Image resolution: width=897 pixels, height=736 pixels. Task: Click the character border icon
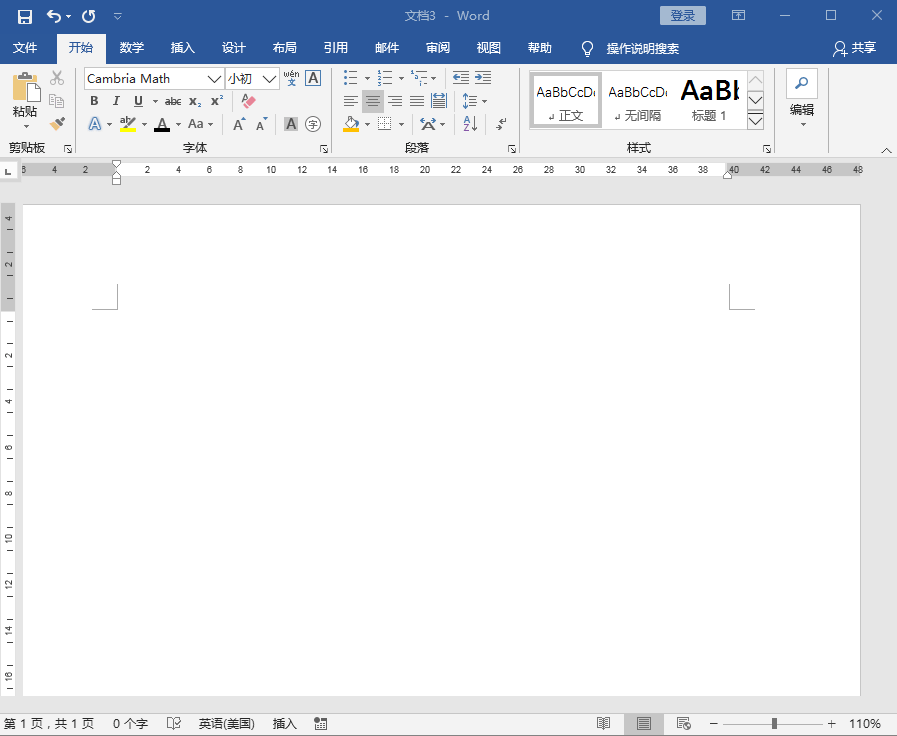[x=313, y=78]
